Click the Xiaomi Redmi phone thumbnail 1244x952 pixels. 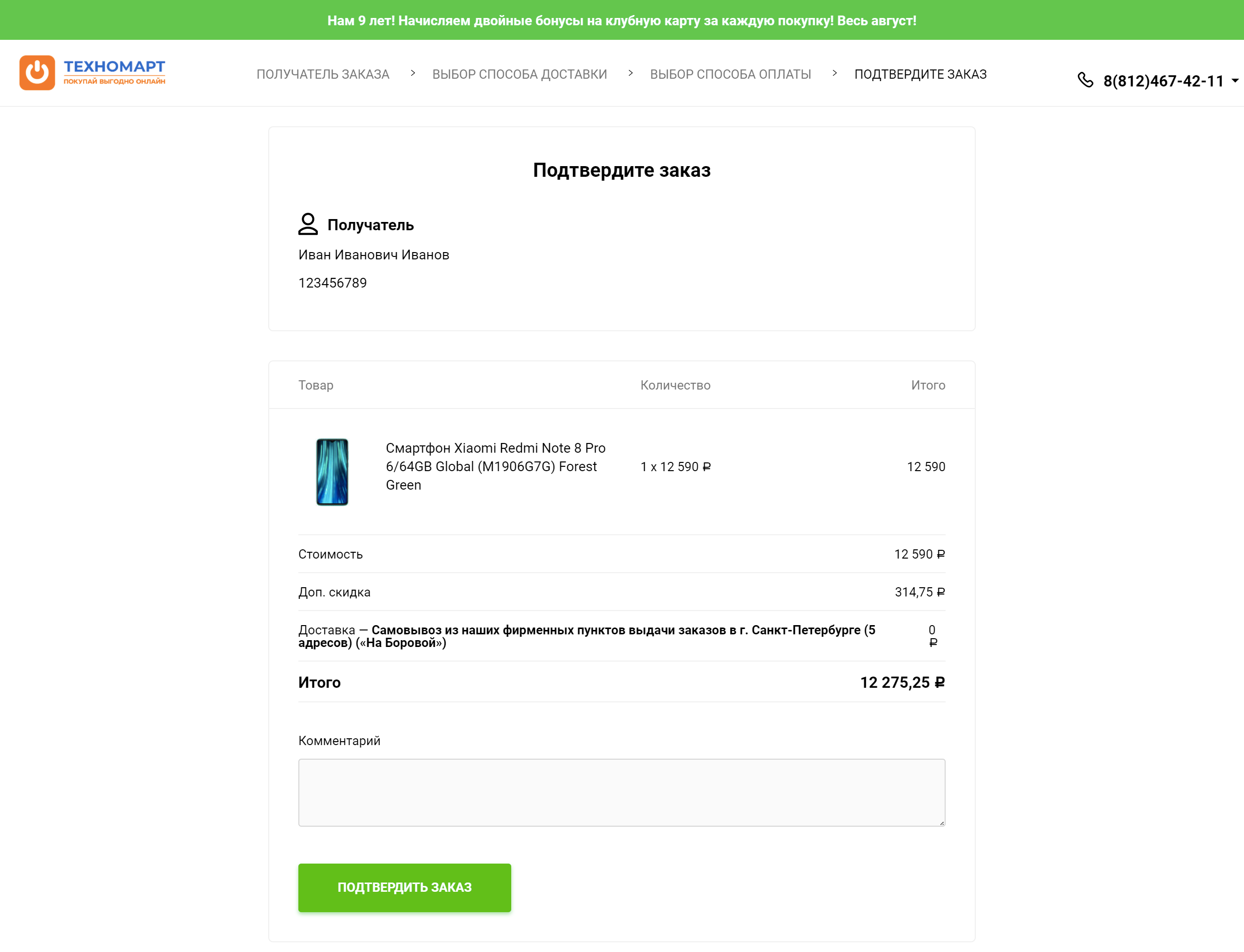click(332, 472)
